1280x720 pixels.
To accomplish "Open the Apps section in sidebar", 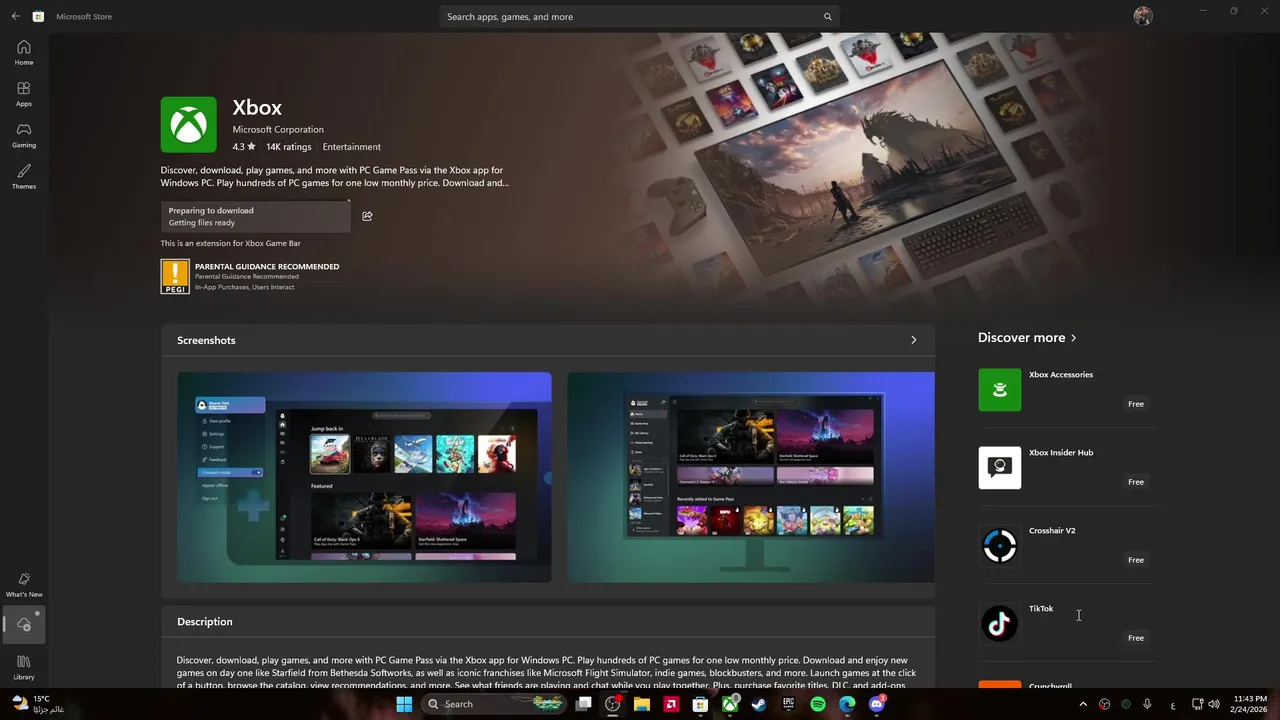I will [24, 94].
